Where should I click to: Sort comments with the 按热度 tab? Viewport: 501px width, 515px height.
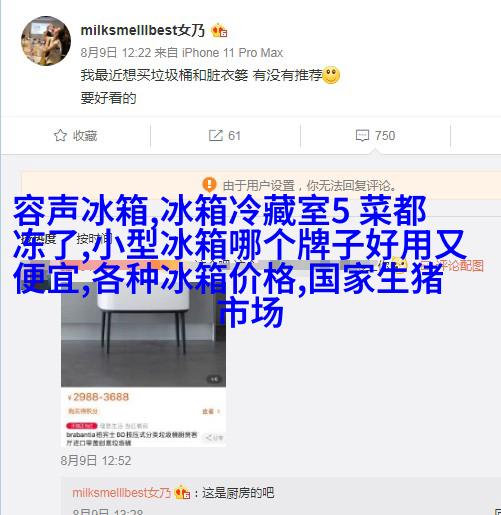coord(38,239)
